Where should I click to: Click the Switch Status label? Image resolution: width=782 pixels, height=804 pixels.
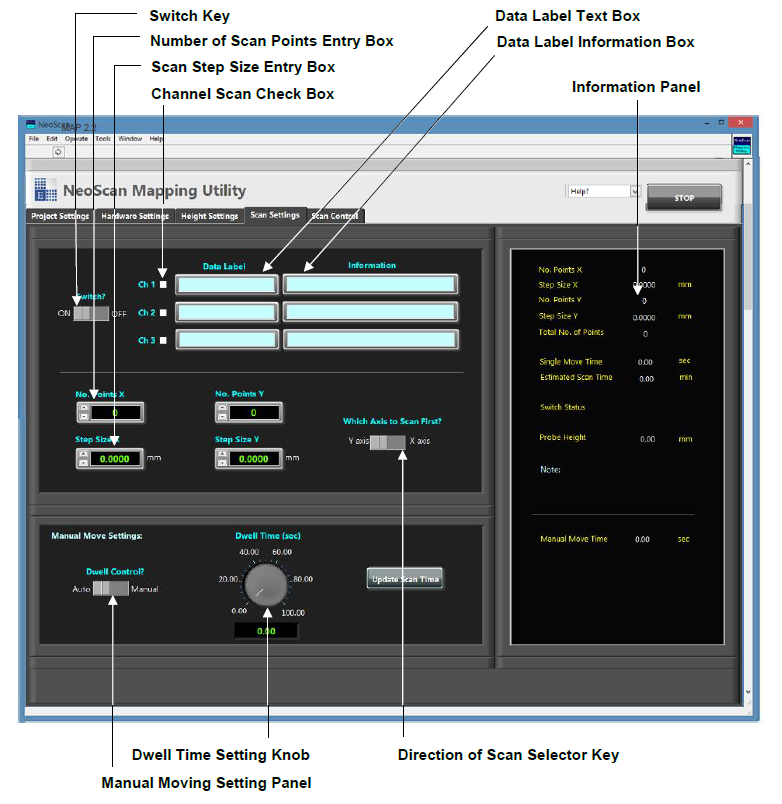coord(563,407)
